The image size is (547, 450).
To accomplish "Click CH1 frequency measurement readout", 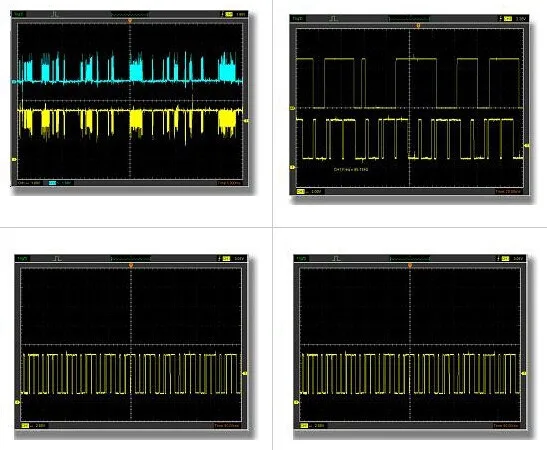I will [351, 169].
